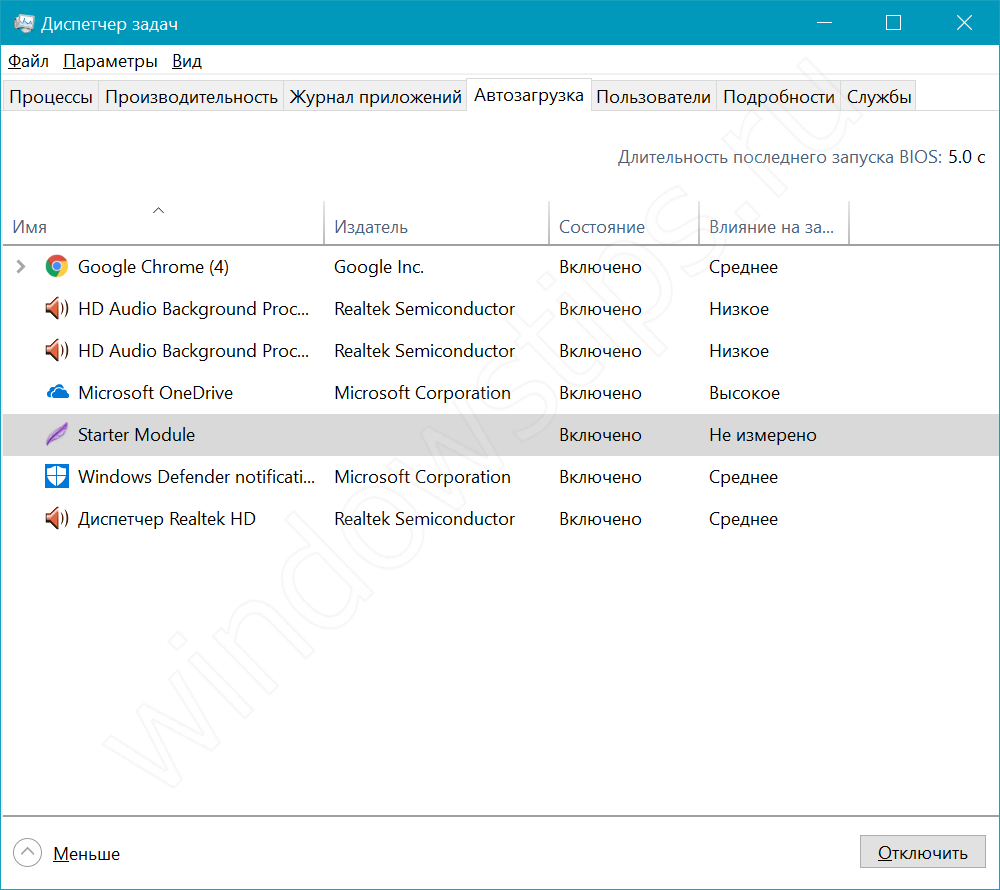1000x890 pixels.
Task: Click the Microsoft OneDrive cloud icon
Action: 56,393
